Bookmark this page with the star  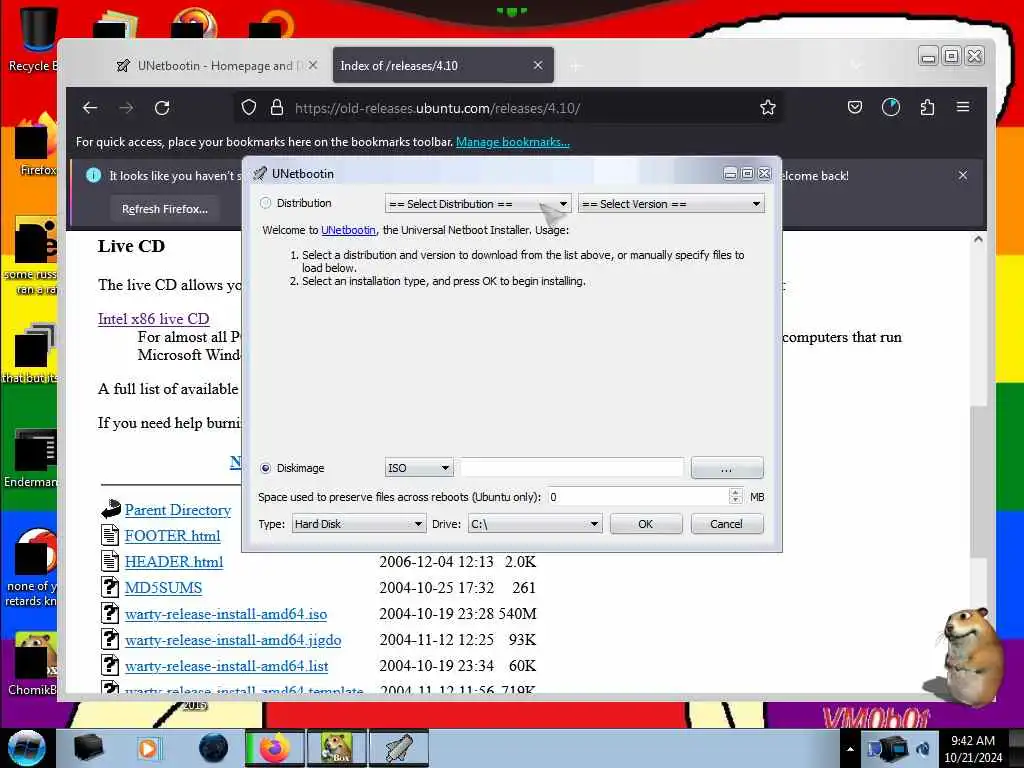[768, 108]
